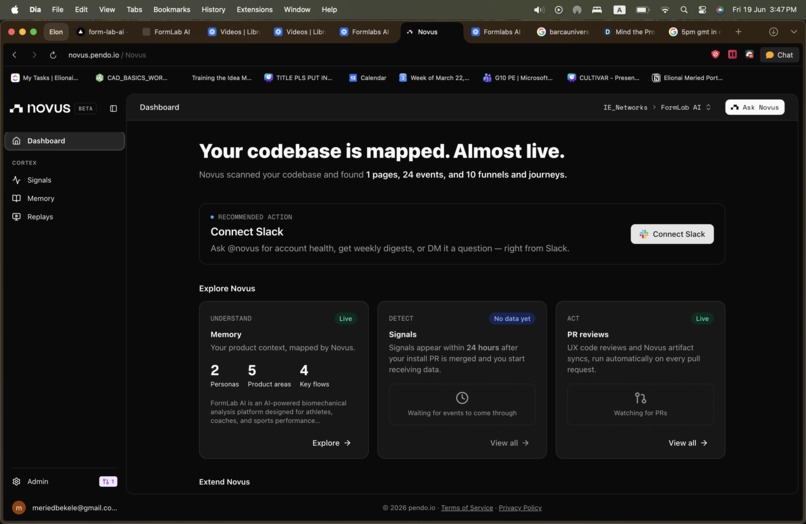Open a new tab with the plus icon
The height and width of the screenshot is (524, 806).
pos(738,32)
